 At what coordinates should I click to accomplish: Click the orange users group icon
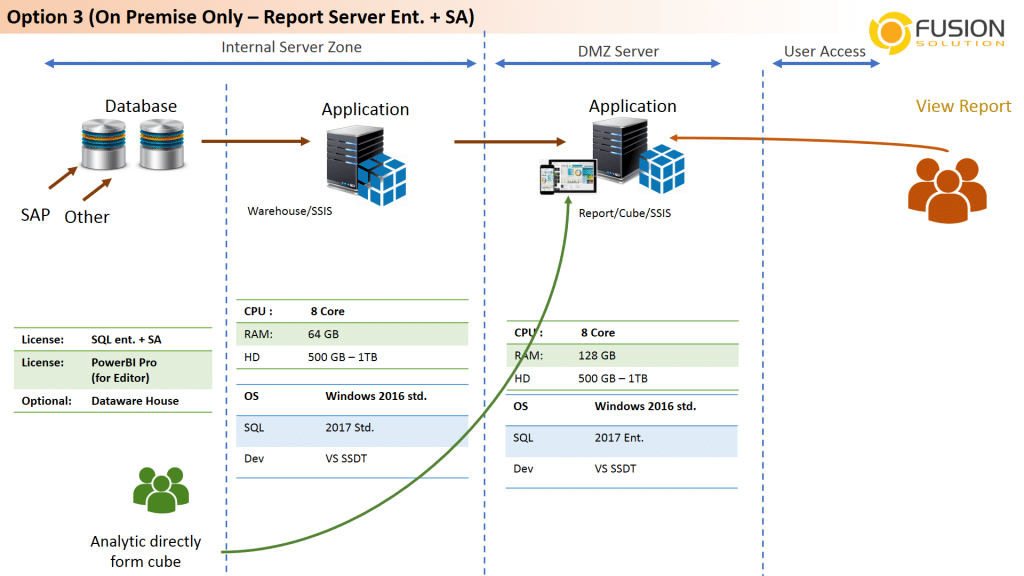pyautogui.click(x=947, y=190)
